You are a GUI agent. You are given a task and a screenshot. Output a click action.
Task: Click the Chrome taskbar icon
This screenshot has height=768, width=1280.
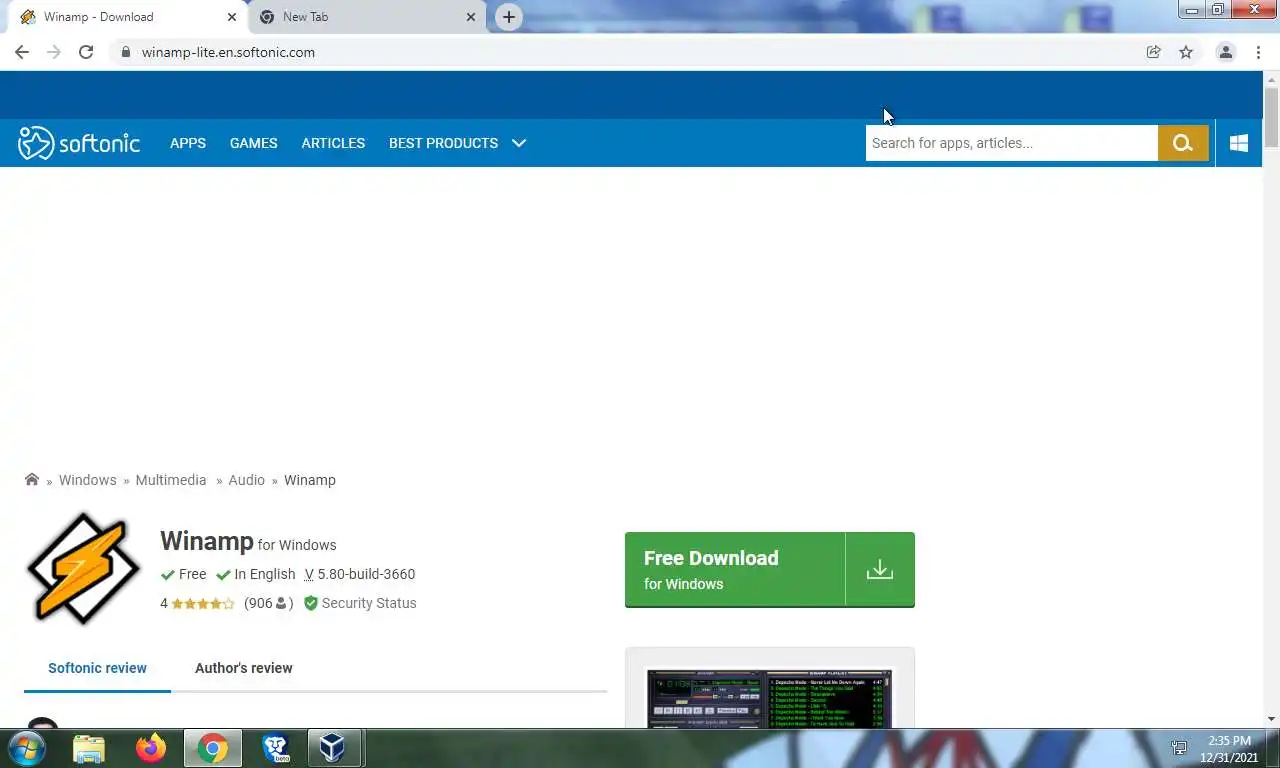(212, 748)
